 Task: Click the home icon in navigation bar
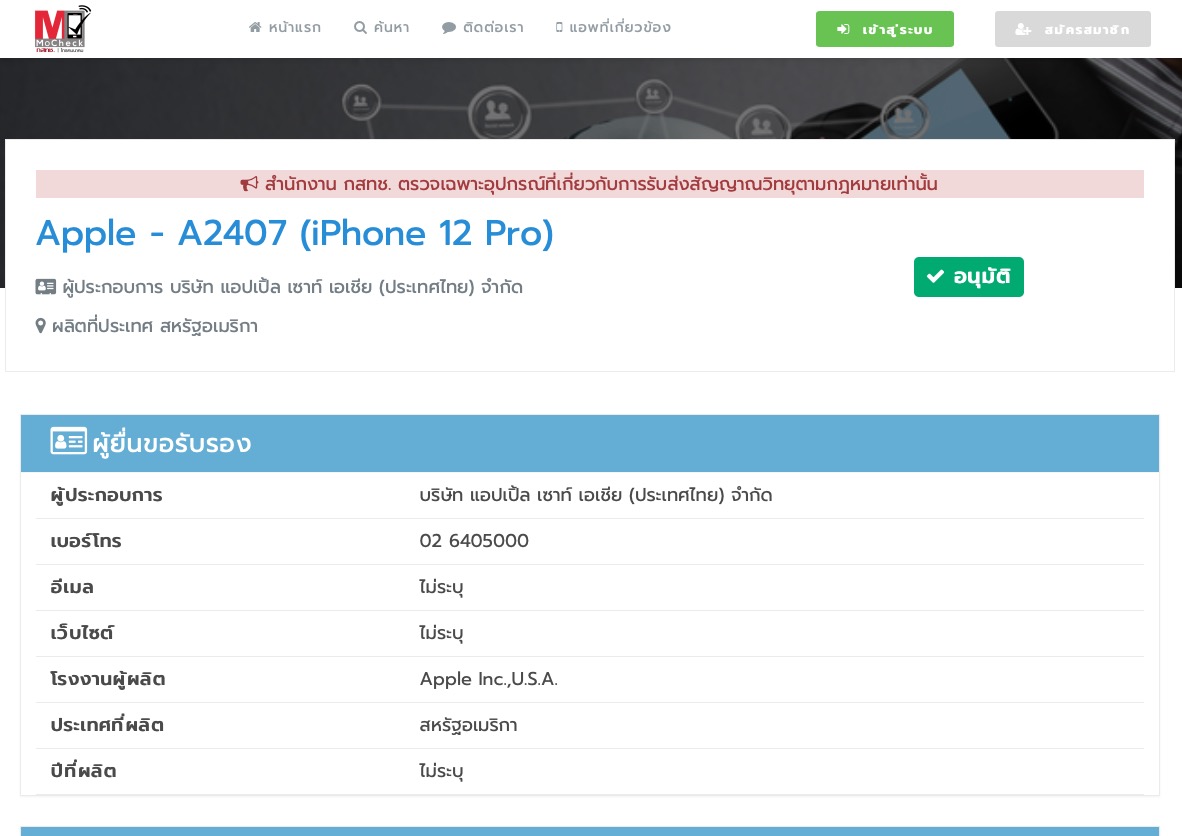(256, 28)
